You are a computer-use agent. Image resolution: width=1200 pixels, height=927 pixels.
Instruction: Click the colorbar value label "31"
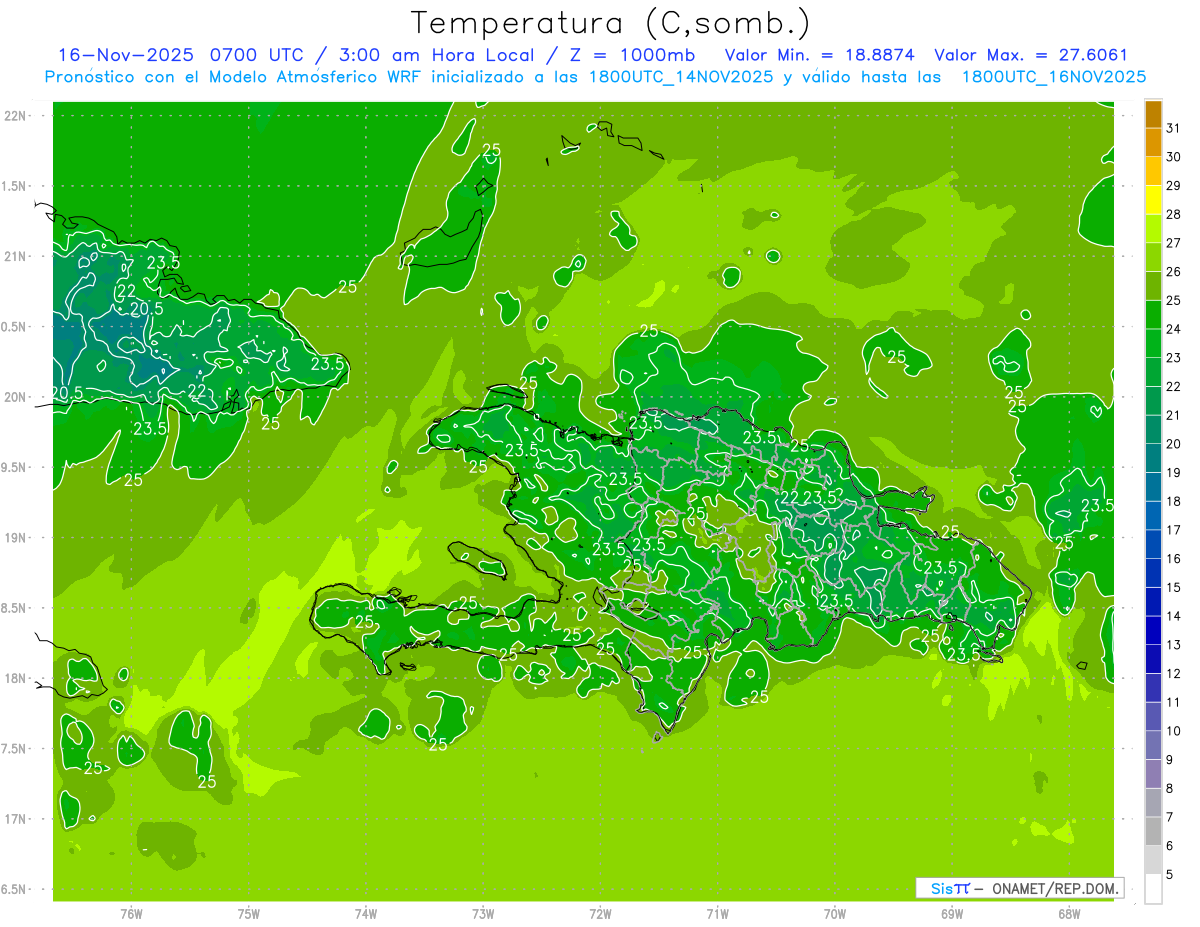1173,128
